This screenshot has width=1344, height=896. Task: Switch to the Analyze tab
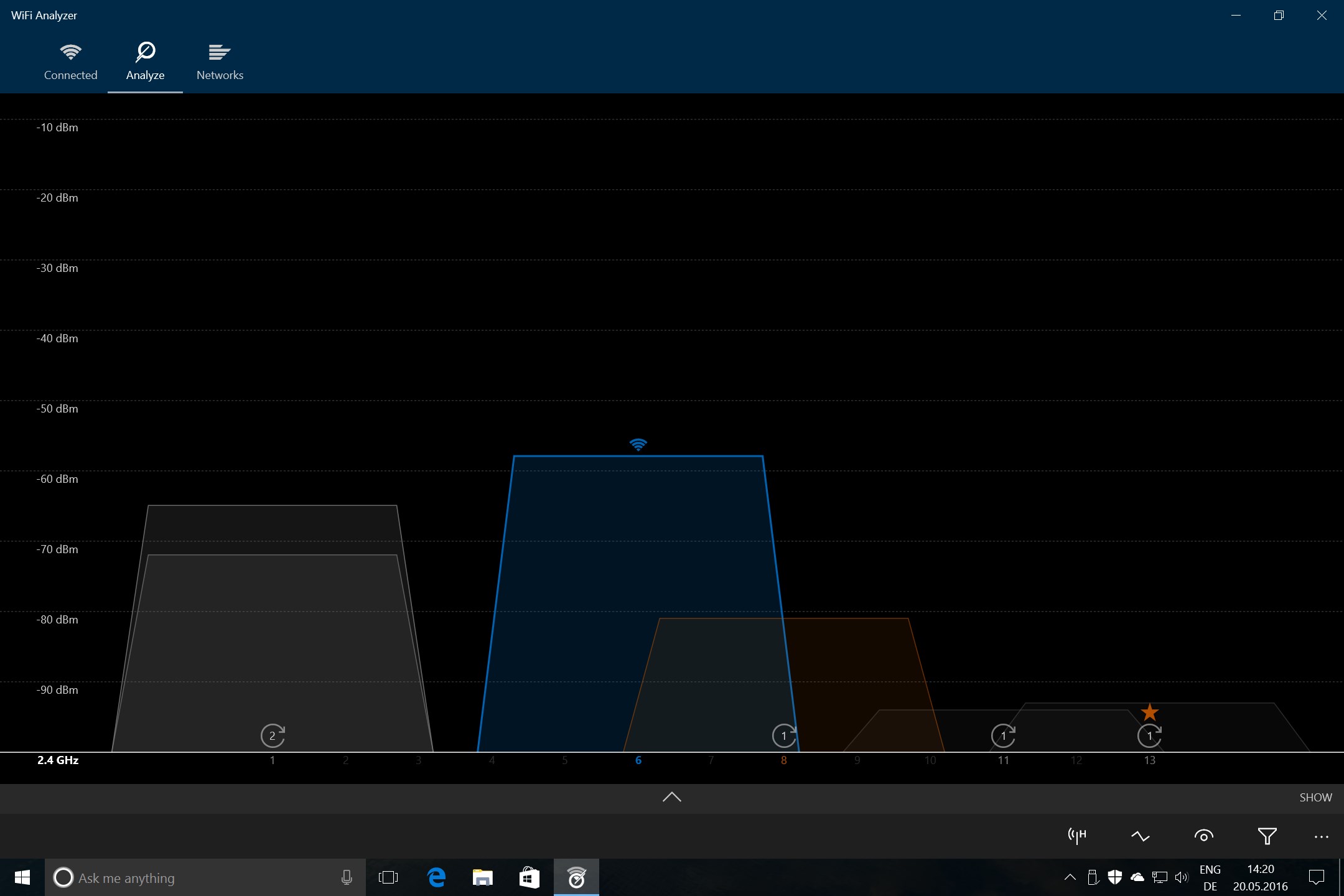coord(145,60)
